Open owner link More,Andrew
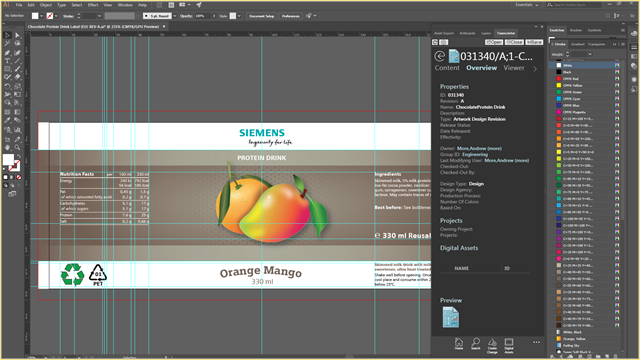 pyautogui.click(x=479, y=149)
